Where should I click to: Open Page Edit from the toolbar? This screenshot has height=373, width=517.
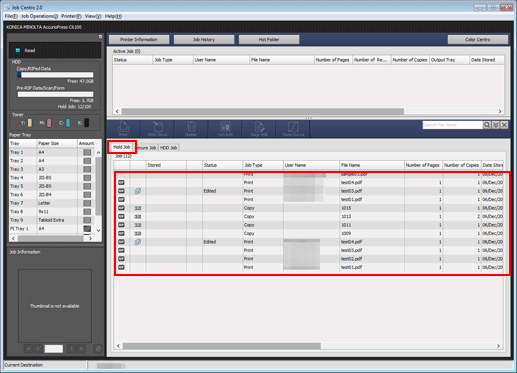pyautogui.click(x=259, y=129)
